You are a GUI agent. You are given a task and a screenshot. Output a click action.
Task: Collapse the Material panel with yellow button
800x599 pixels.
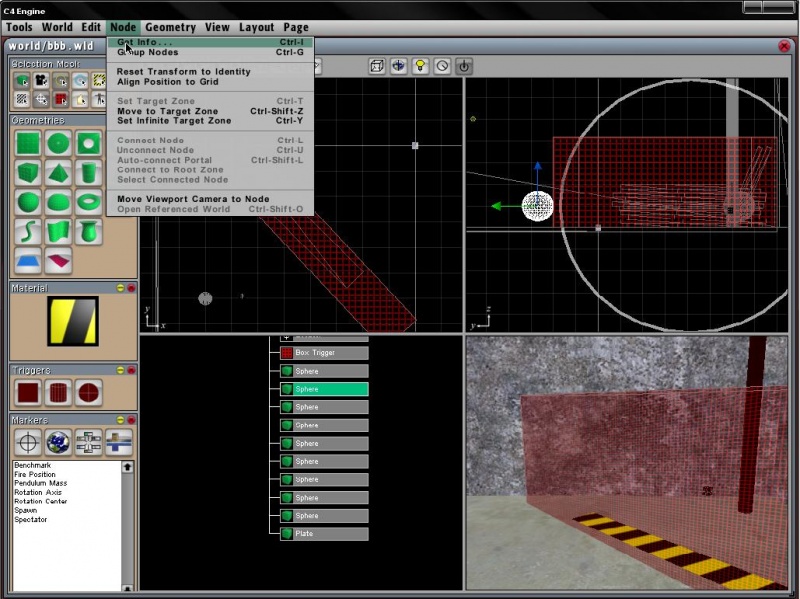[x=119, y=288]
